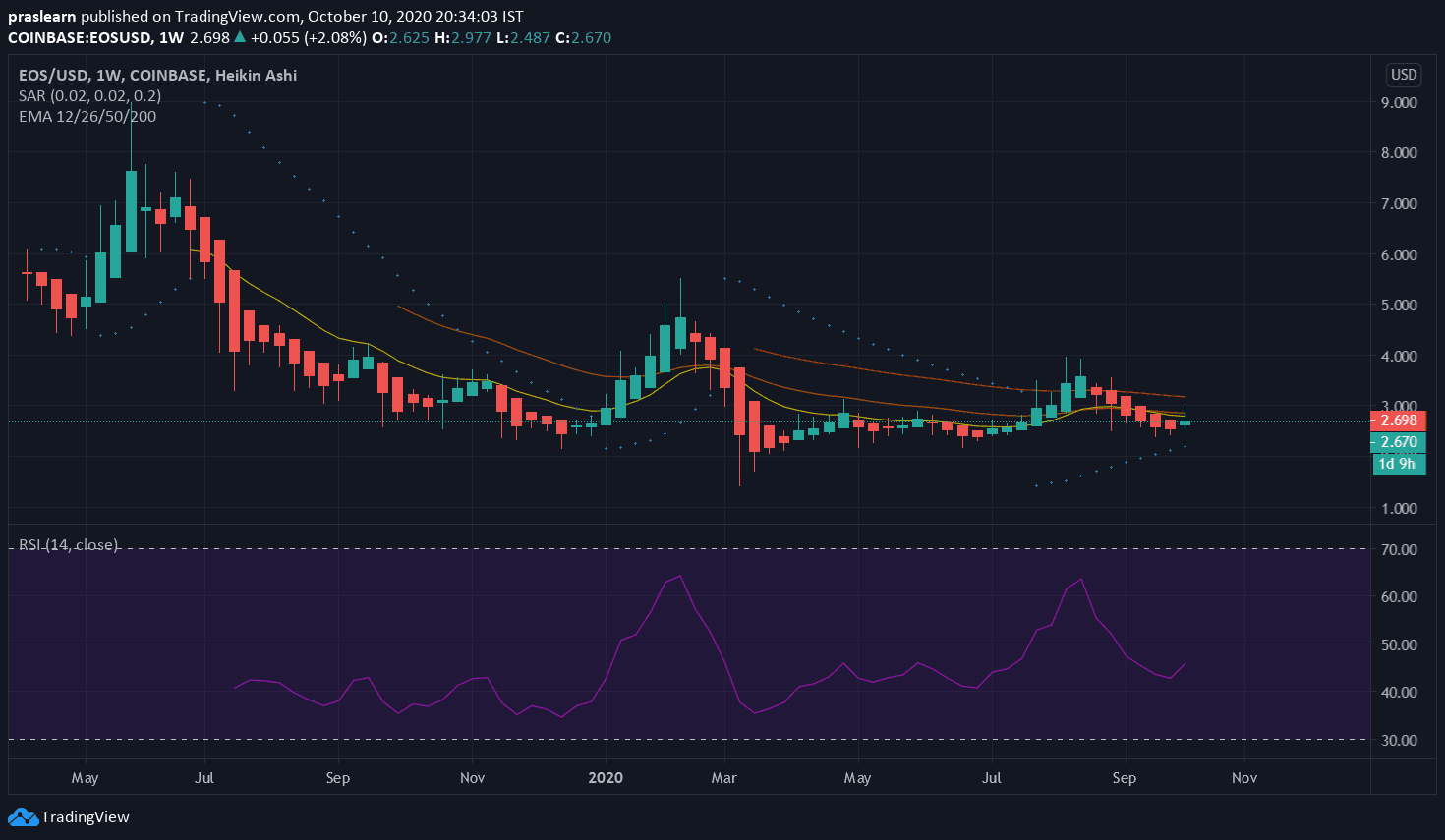Screen dimensions: 1445x840
Task: Click the 1.000 price scale label
Action: tap(1399, 509)
